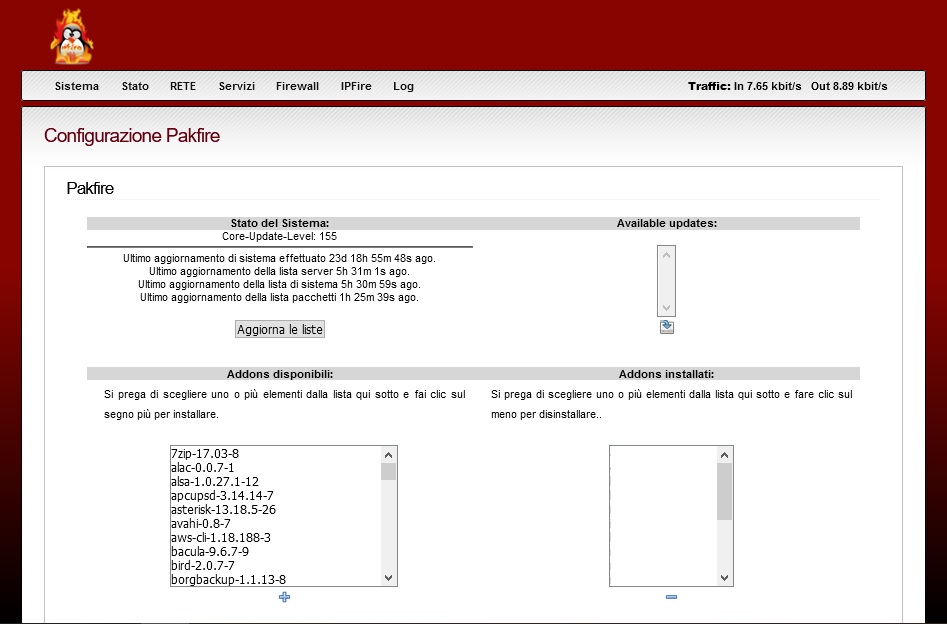Image resolution: width=947 pixels, height=624 pixels.
Task: Click the Traffic rate indicator
Action: pyautogui.click(x=788, y=86)
